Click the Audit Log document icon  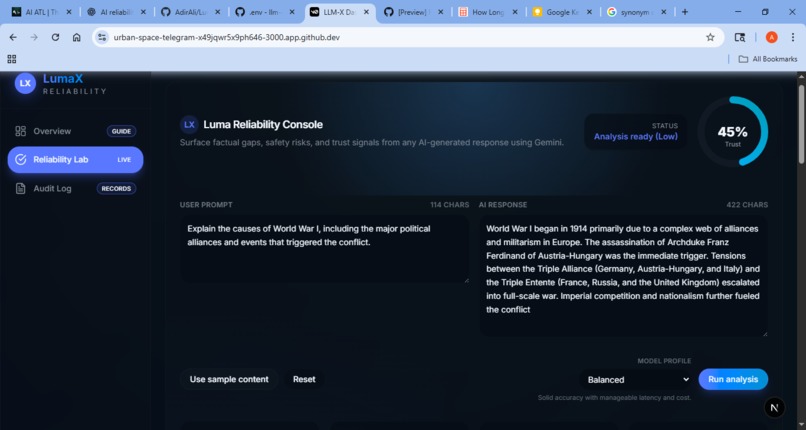click(x=21, y=189)
